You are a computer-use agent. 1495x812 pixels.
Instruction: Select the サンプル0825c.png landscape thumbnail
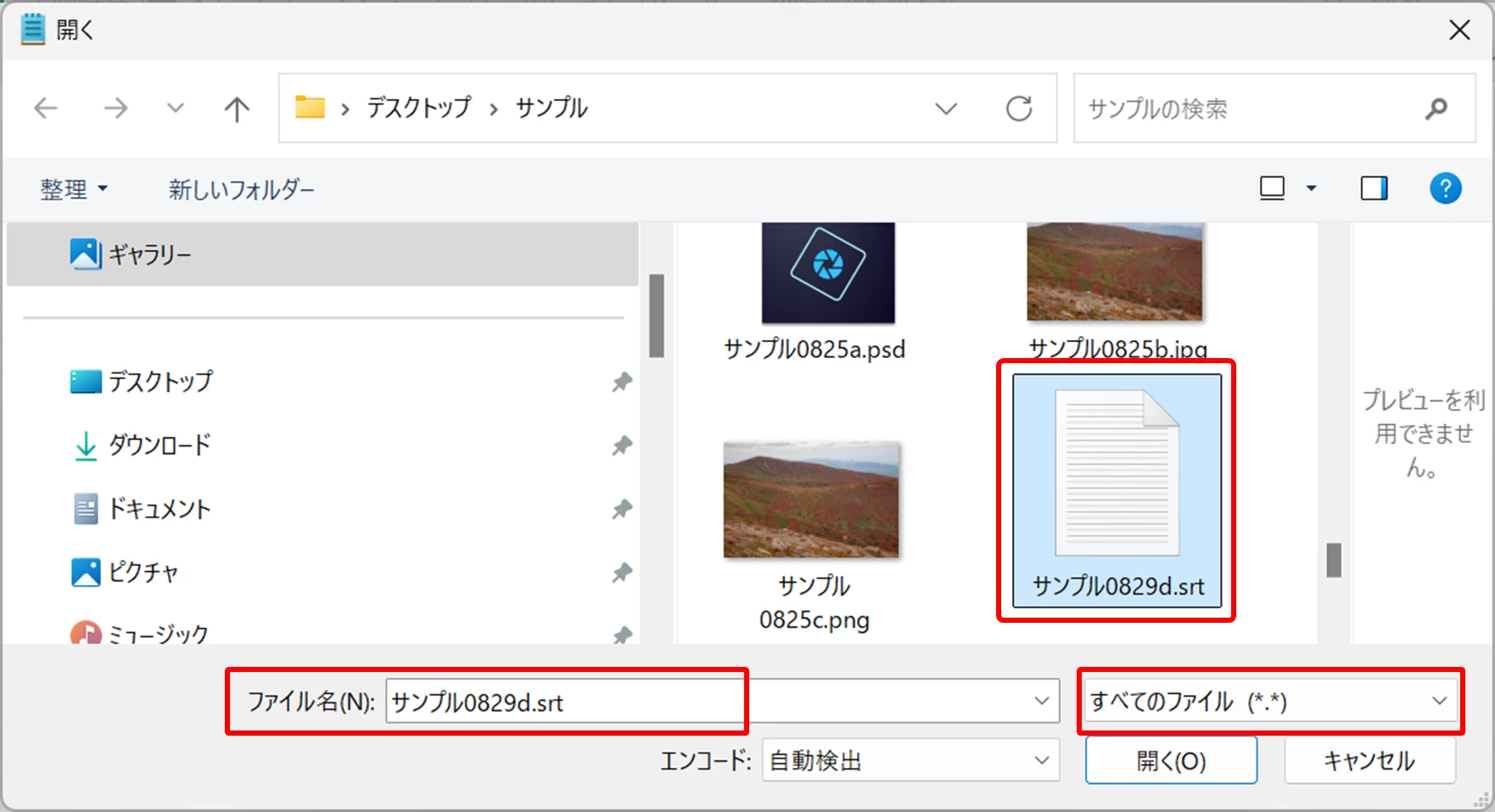[811, 499]
